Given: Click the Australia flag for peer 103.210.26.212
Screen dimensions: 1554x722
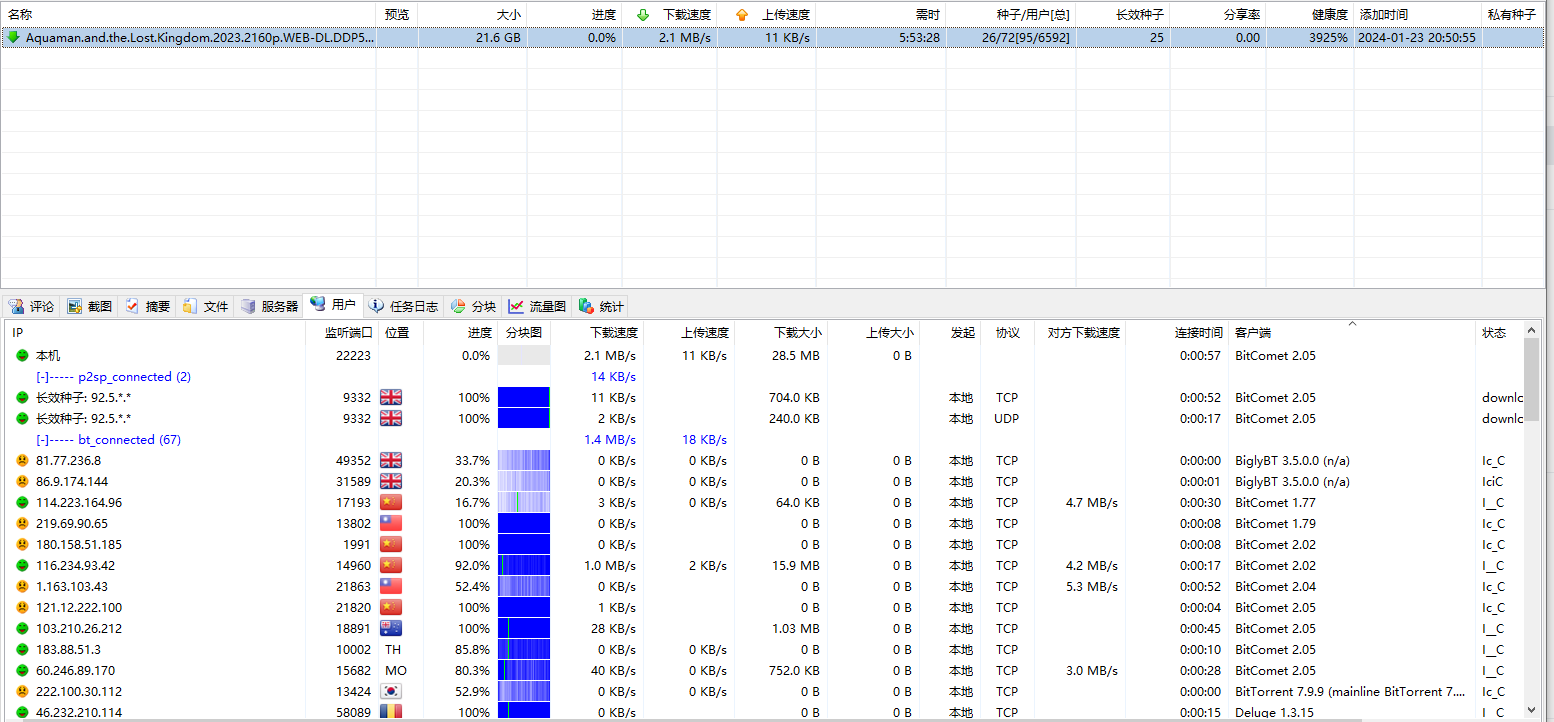Looking at the screenshot, I should [x=391, y=629].
